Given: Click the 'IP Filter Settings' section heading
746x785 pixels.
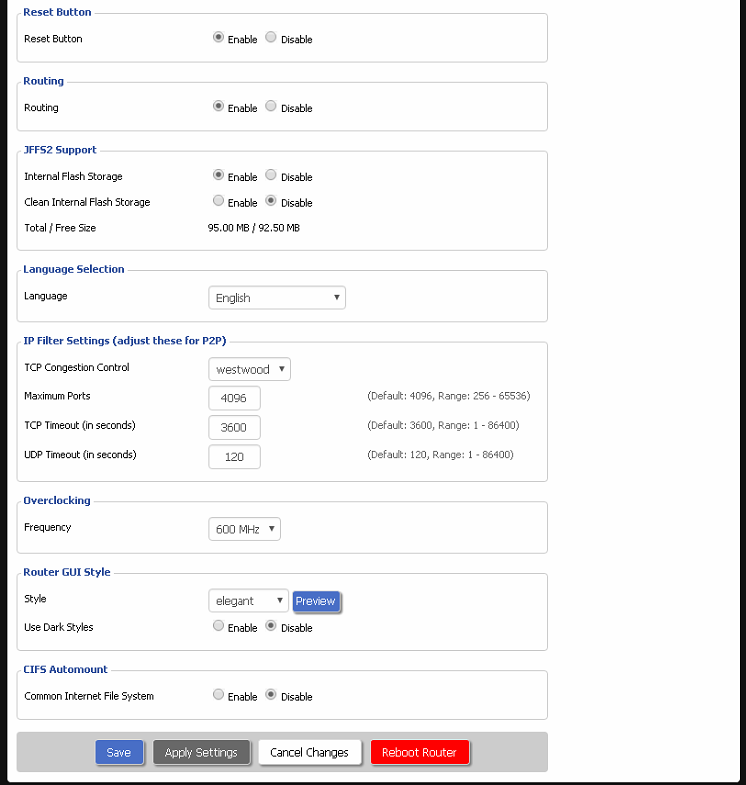Looking at the screenshot, I should [x=125, y=341].
